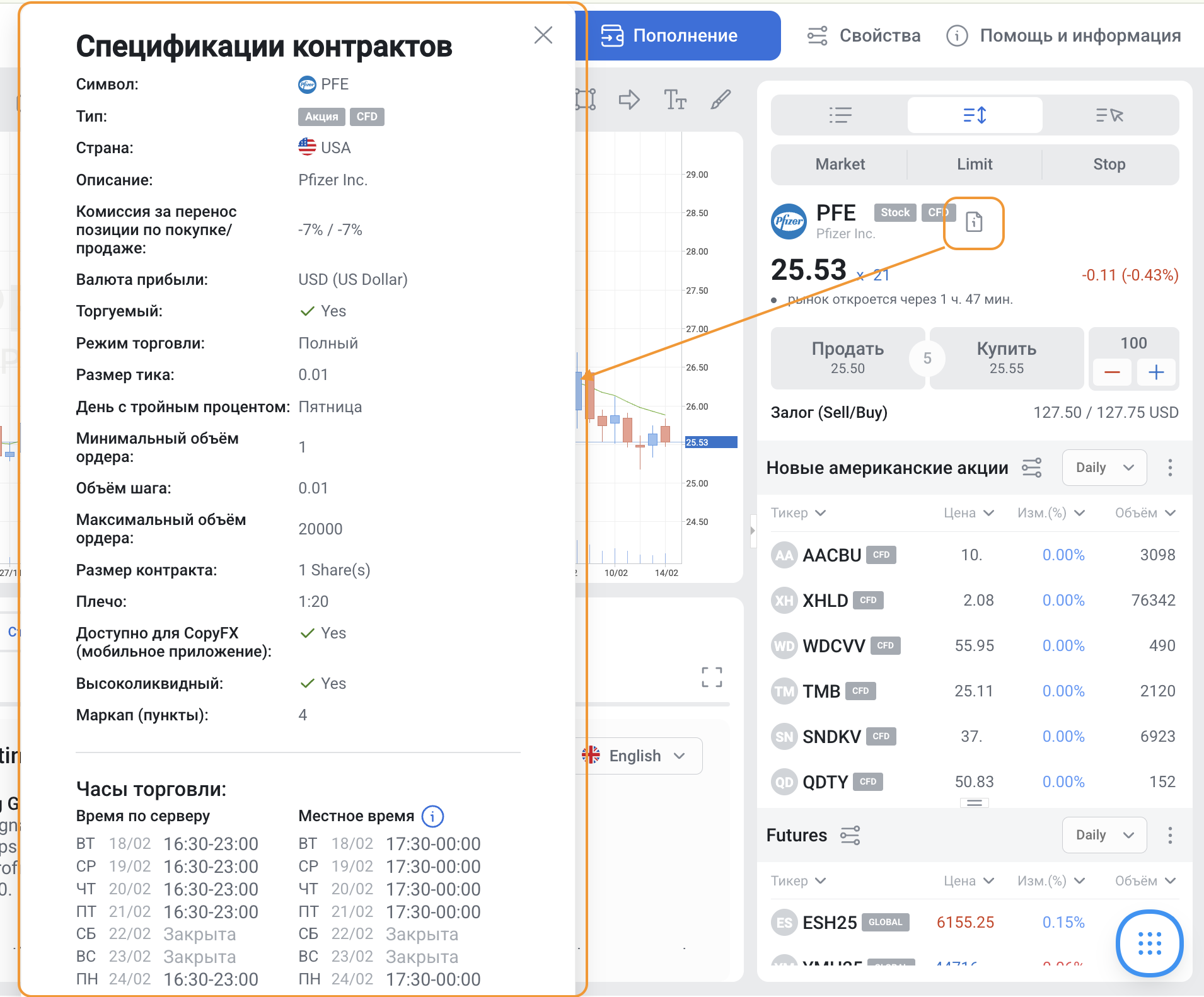This screenshot has height=997, width=1204.
Task: Open the Пополнение deposit button
Action: coord(678,35)
